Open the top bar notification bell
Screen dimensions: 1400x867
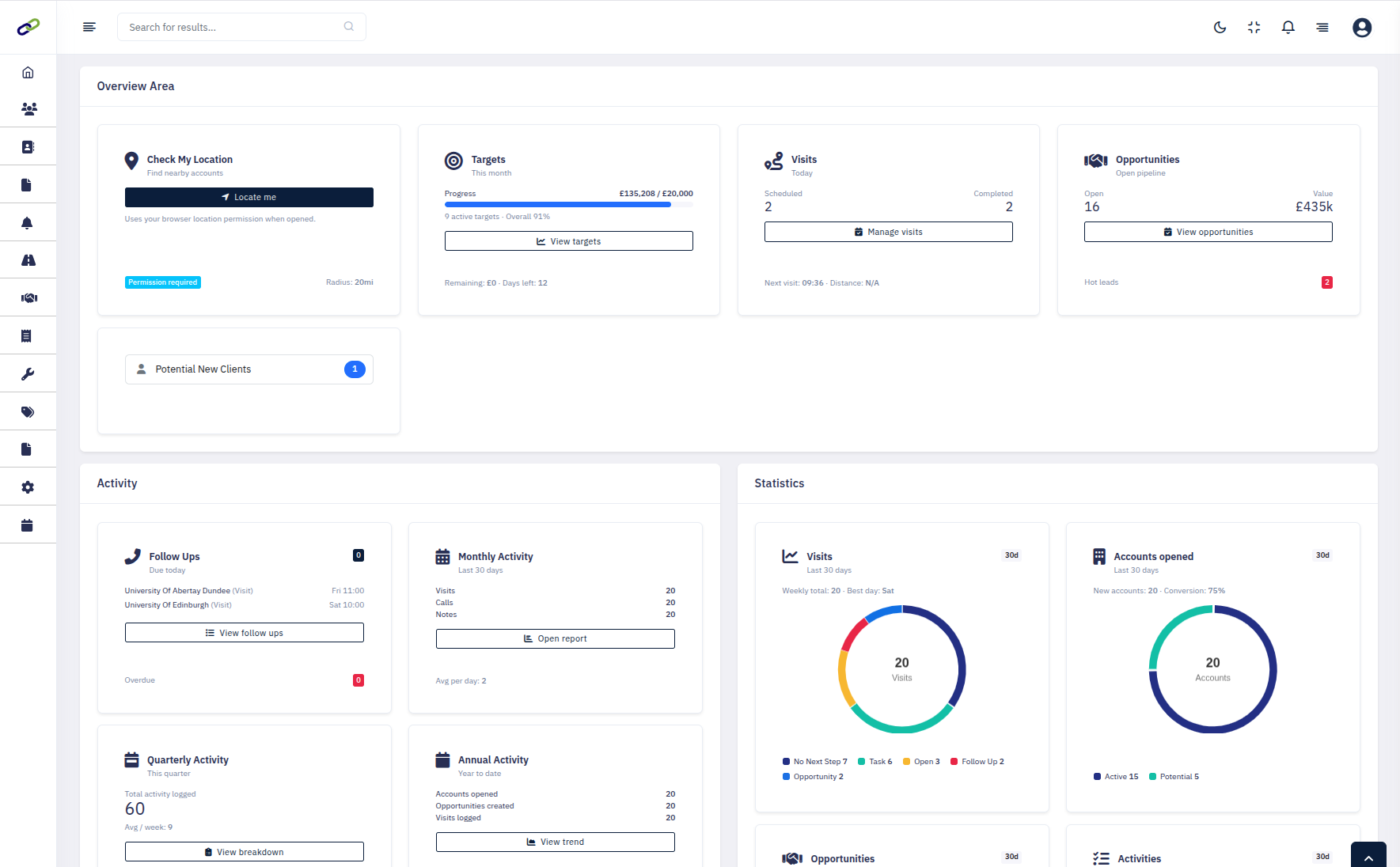click(x=1288, y=28)
